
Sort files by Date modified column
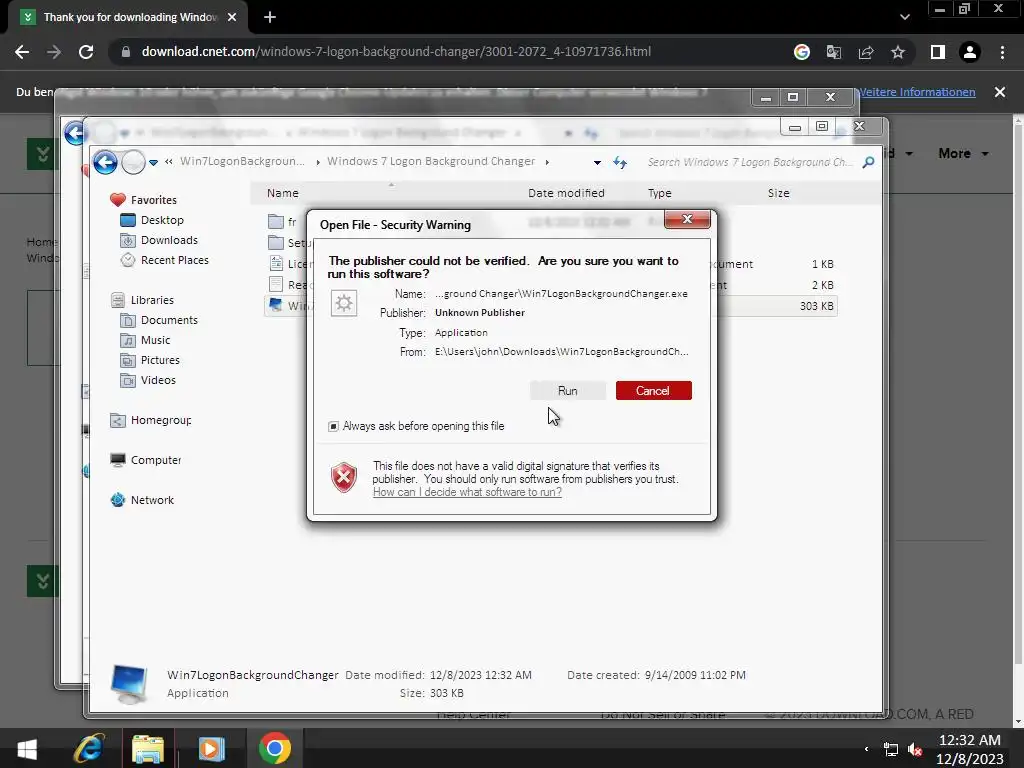[566, 193]
